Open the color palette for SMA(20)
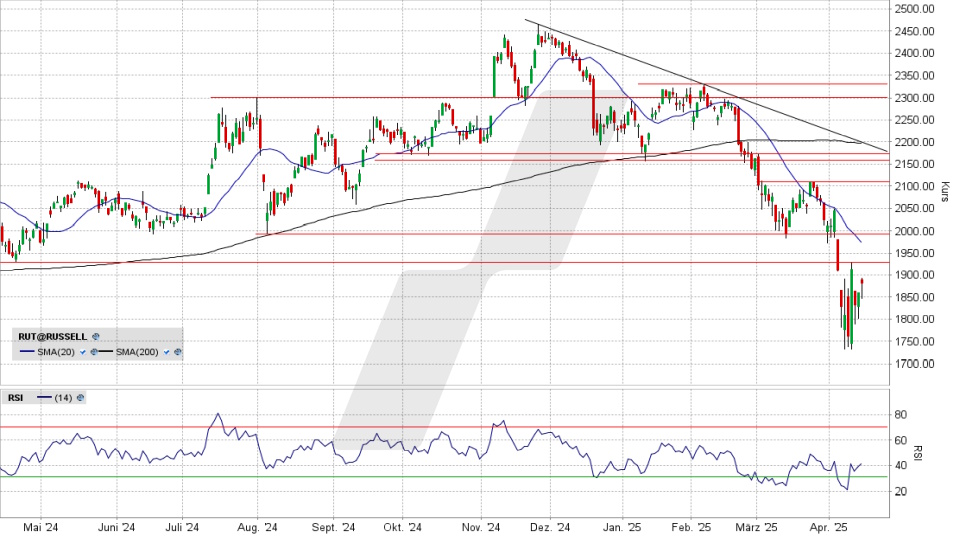960x540 pixels. click(94, 352)
